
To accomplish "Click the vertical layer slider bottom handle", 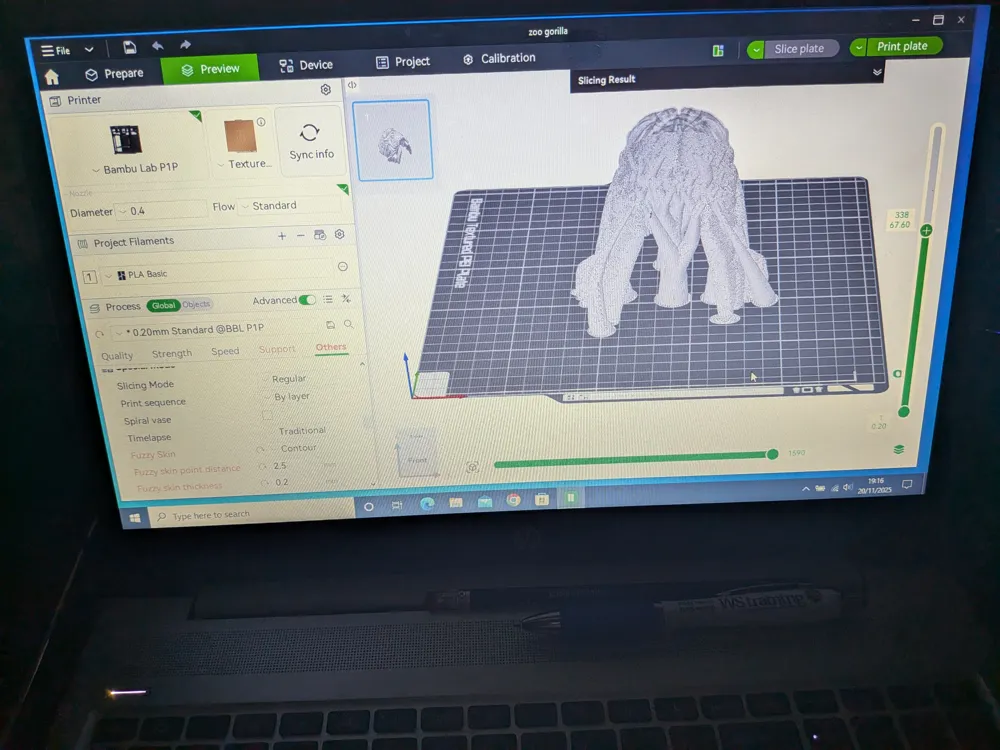I will point(903,412).
